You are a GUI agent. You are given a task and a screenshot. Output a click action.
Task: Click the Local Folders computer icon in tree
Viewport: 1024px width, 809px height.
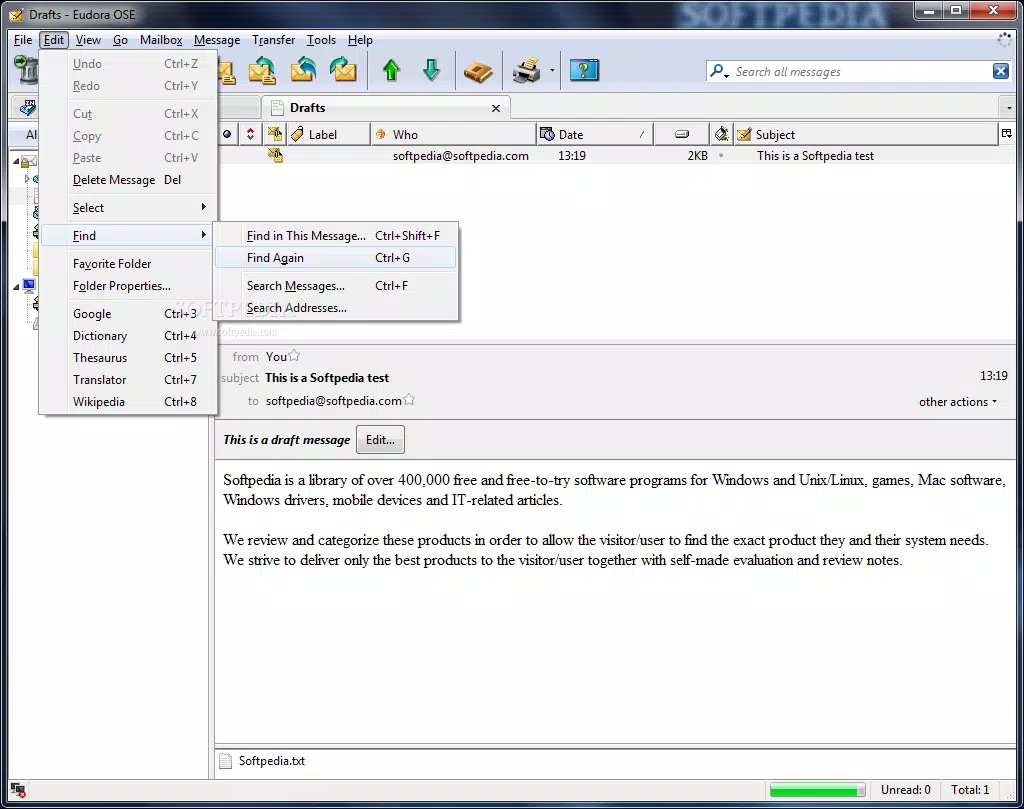(29, 285)
